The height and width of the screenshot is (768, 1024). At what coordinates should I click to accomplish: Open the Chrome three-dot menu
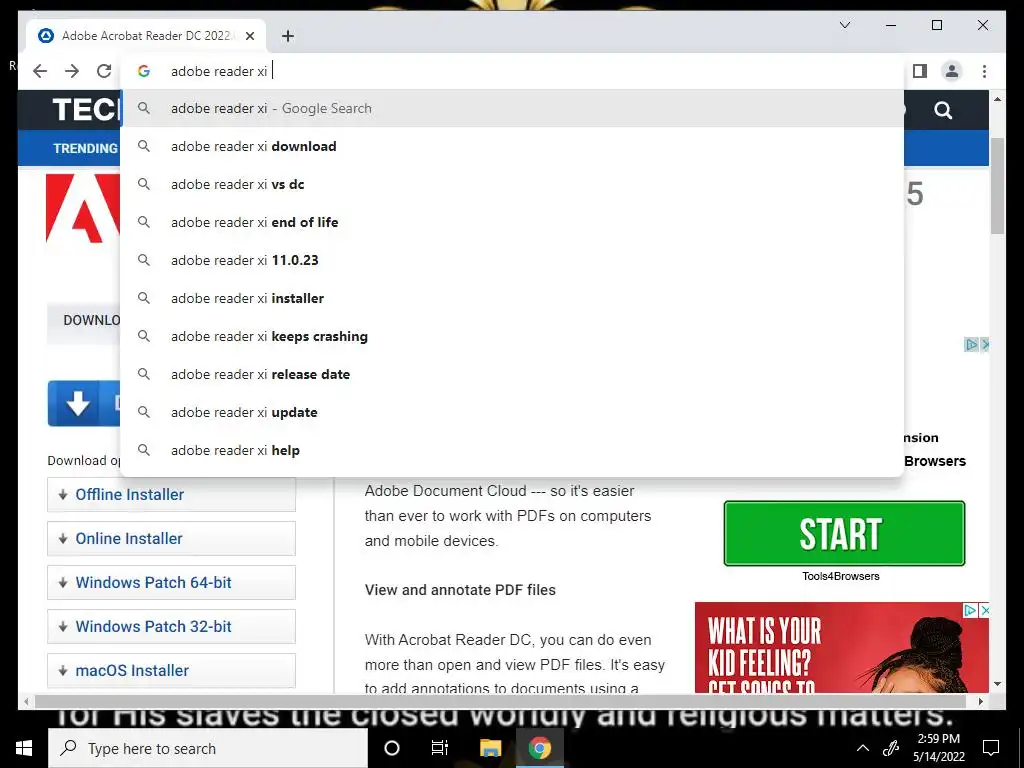pyautogui.click(x=984, y=71)
